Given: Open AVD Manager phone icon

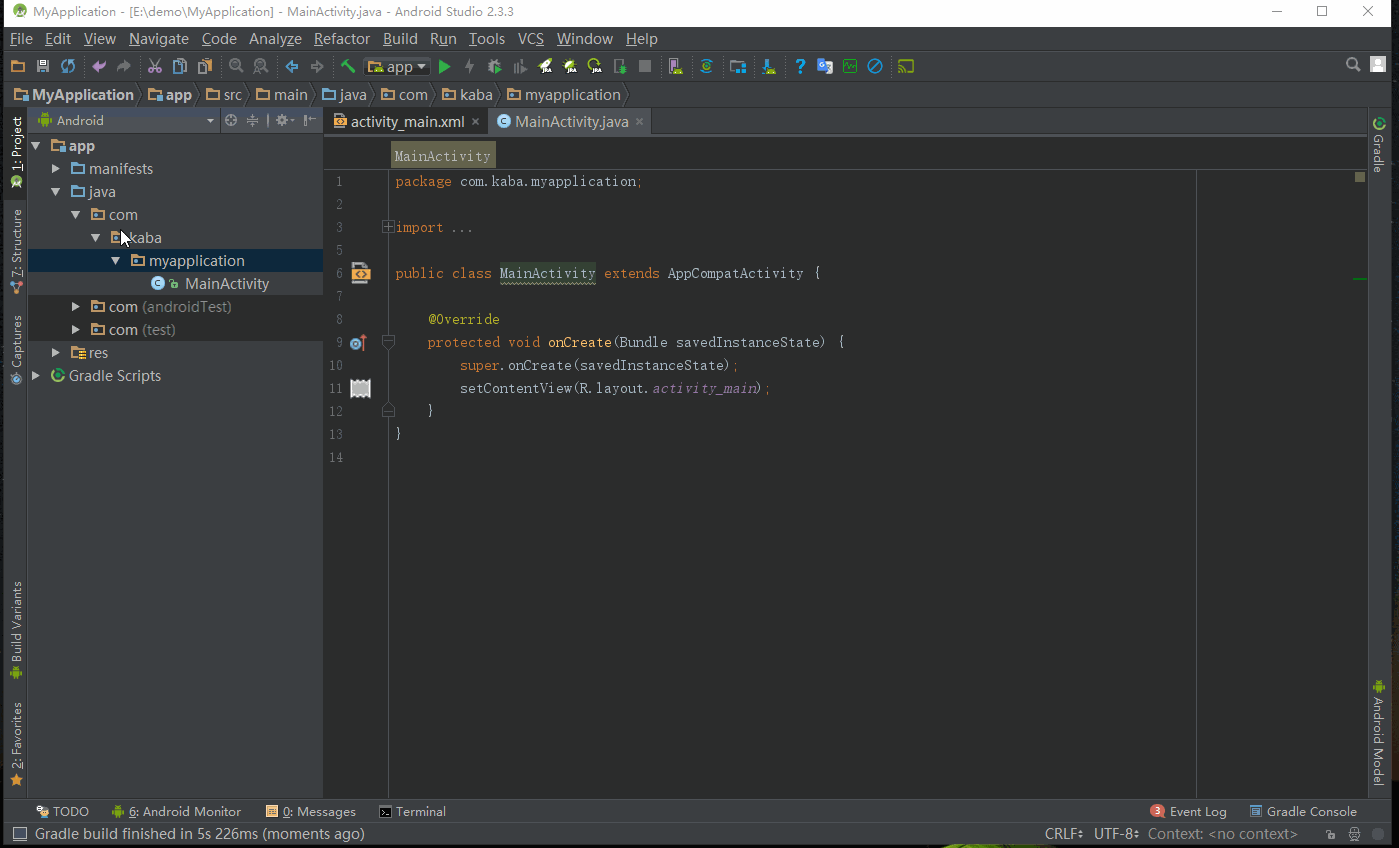Looking at the screenshot, I should [x=676, y=66].
